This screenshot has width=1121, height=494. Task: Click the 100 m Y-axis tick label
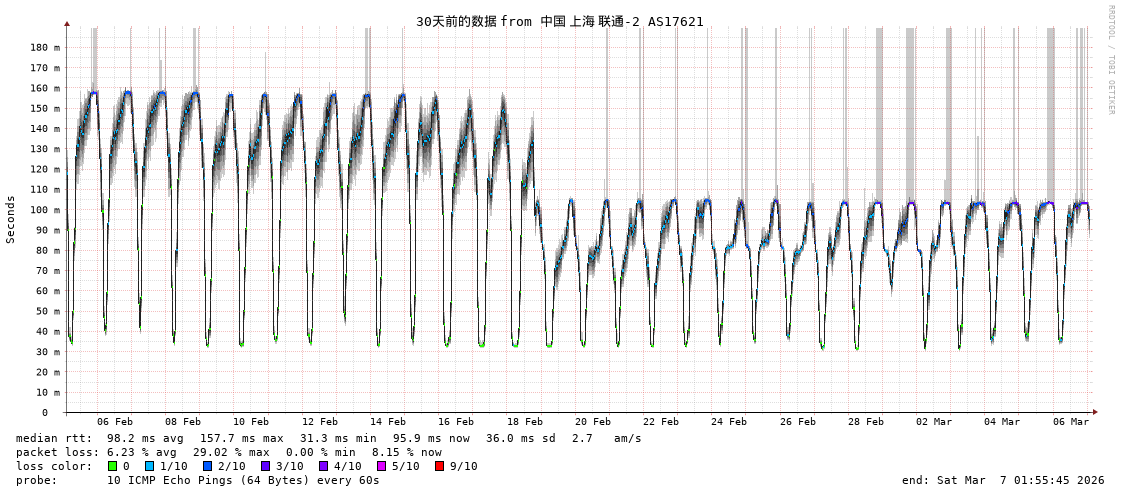[x=45, y=210]
